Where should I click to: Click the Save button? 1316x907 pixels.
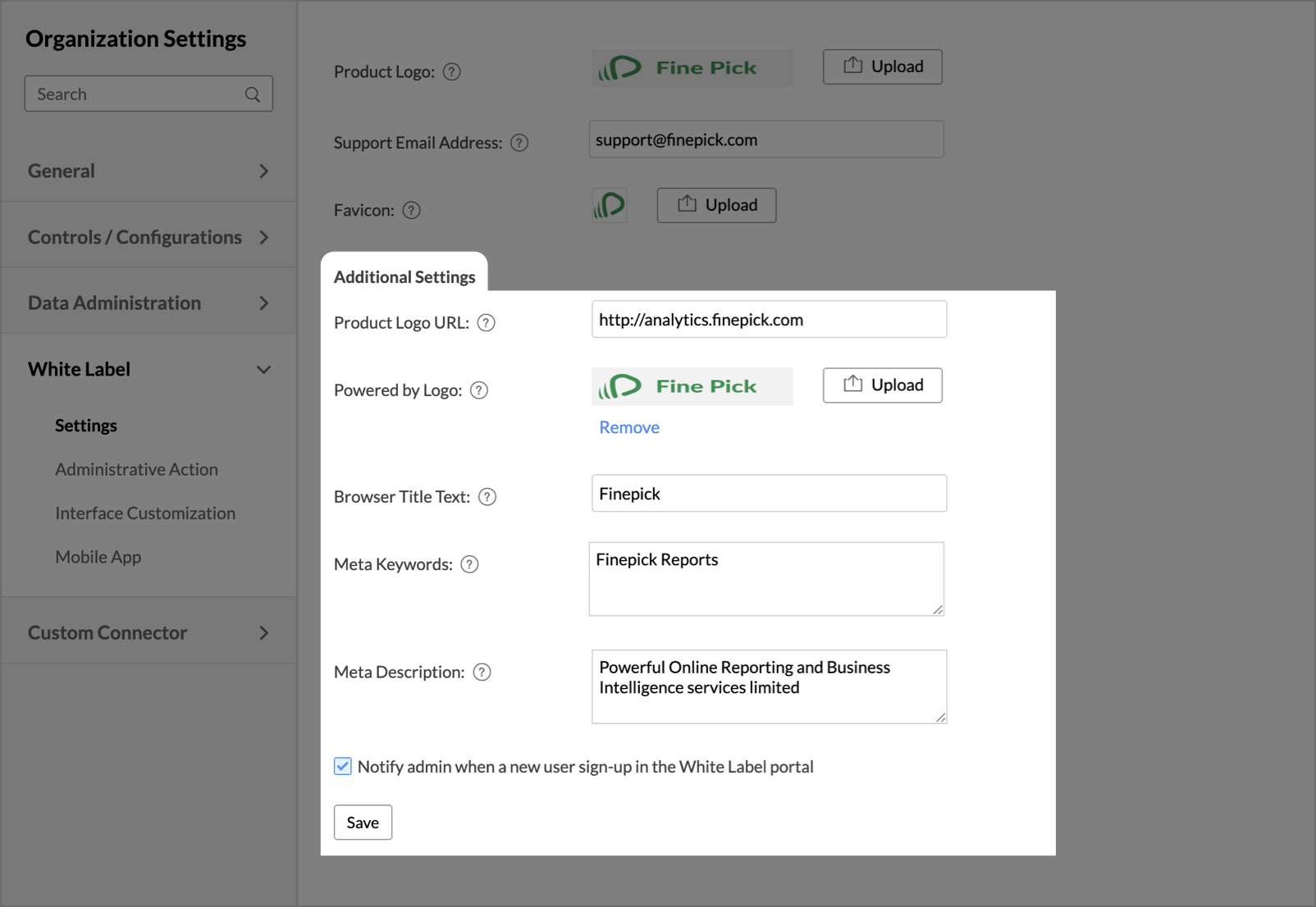click(x=363, y=823)
